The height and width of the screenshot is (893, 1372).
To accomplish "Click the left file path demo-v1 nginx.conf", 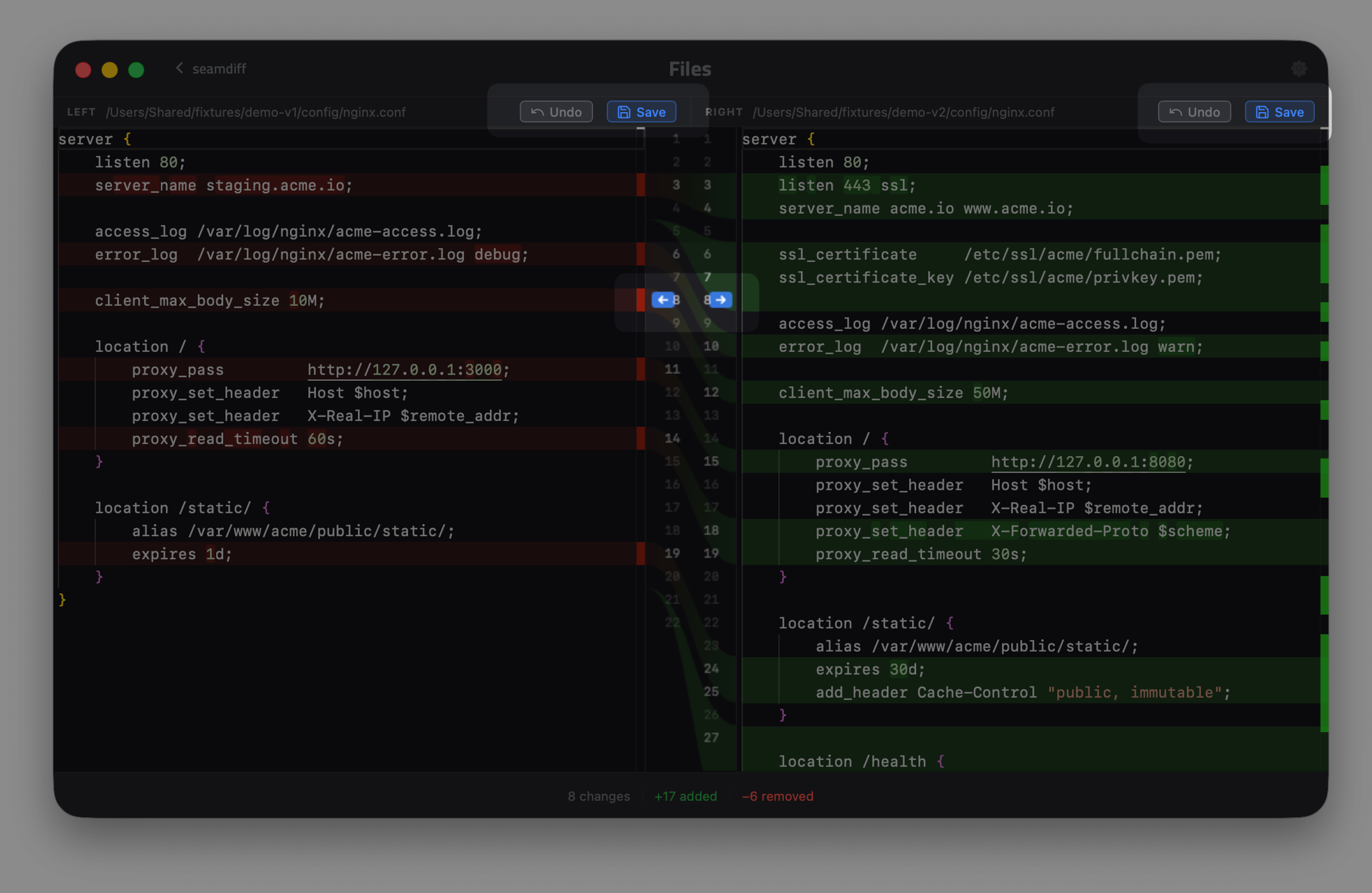I will pos(256,113).
